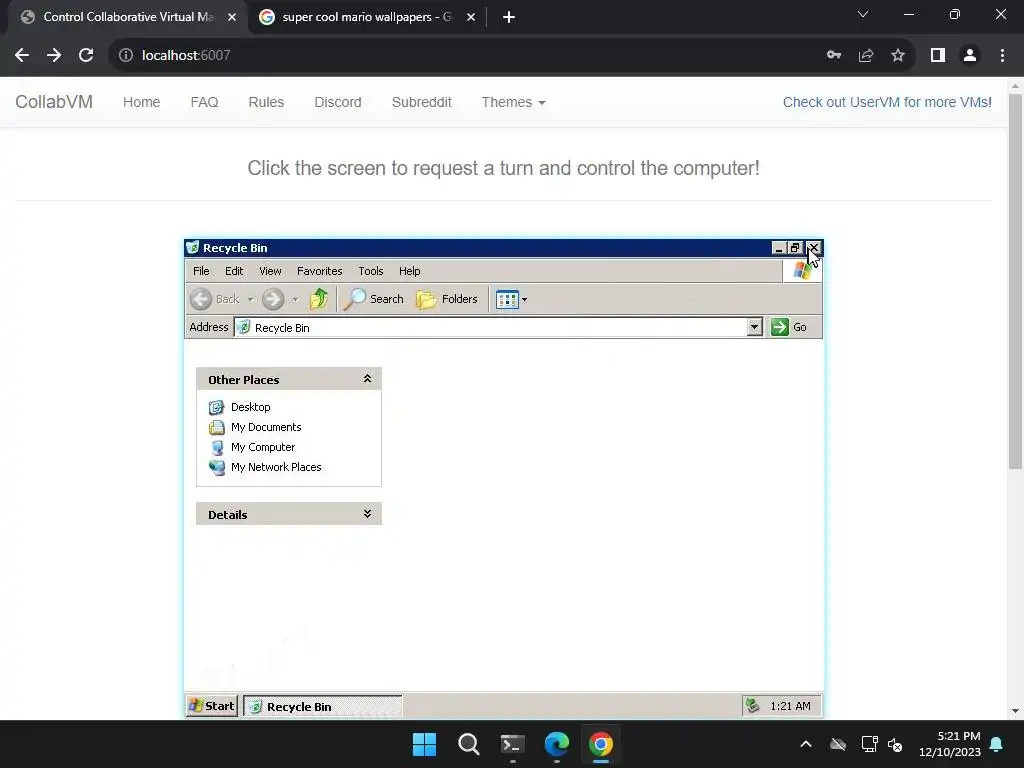1024x768 pixels.
Task: Click the VM clock showing 1:21 AM
Action: (790, 706)
